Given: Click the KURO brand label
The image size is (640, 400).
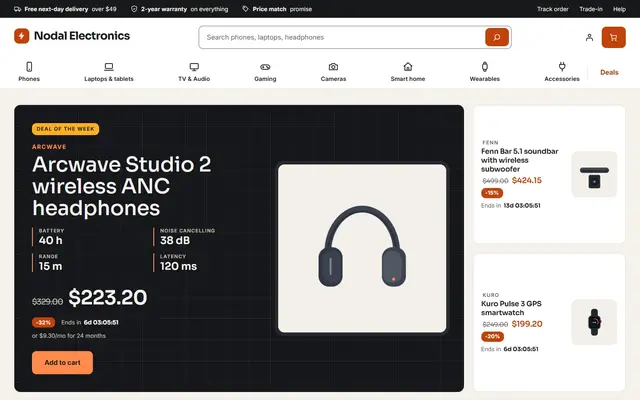Looking at the screenshot, I should click(491, 295).
